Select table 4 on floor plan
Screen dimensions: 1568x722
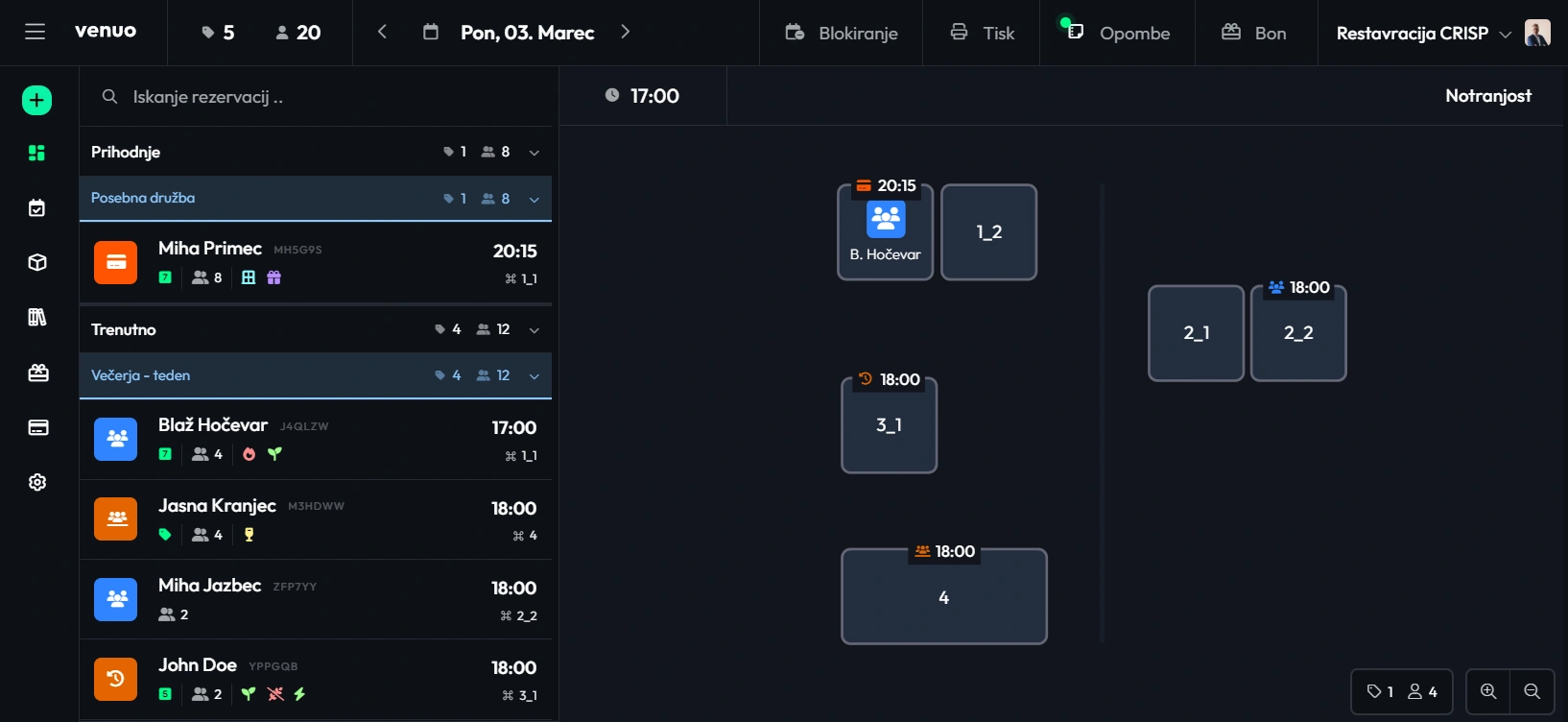tap(944, 596)
